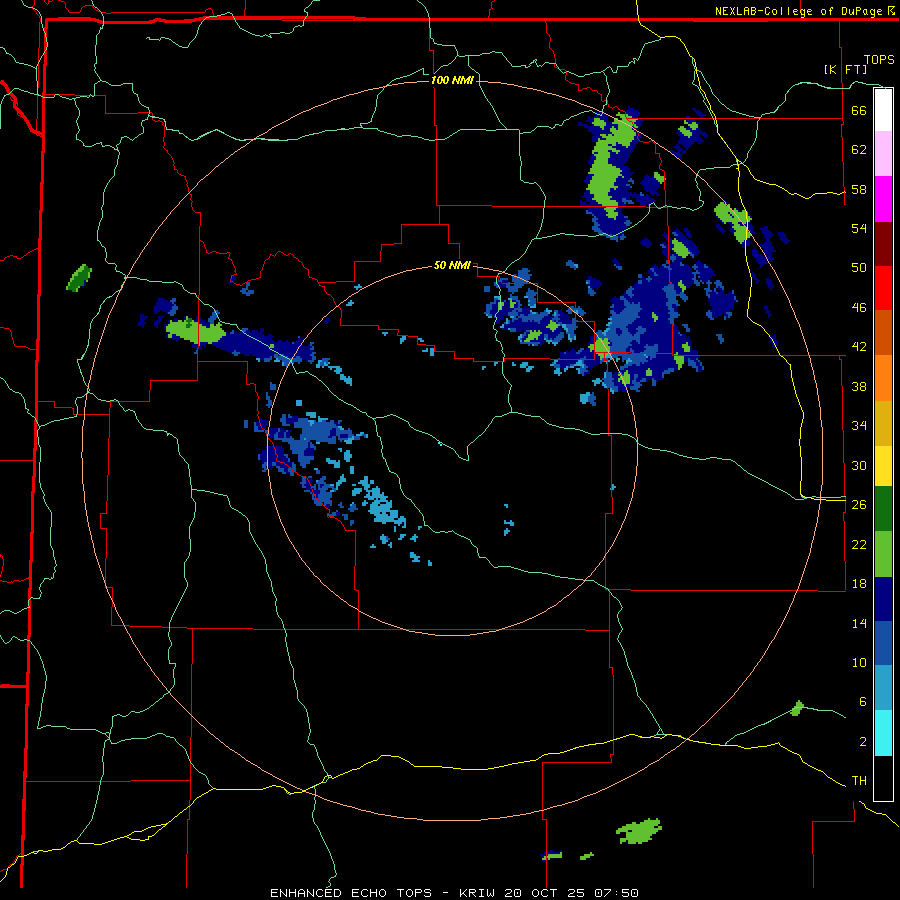Image resolution: width=900 pixels, height=900 pixels.
Task: Pick the navy blue legend swatch
Action: (x=883, y=599)
